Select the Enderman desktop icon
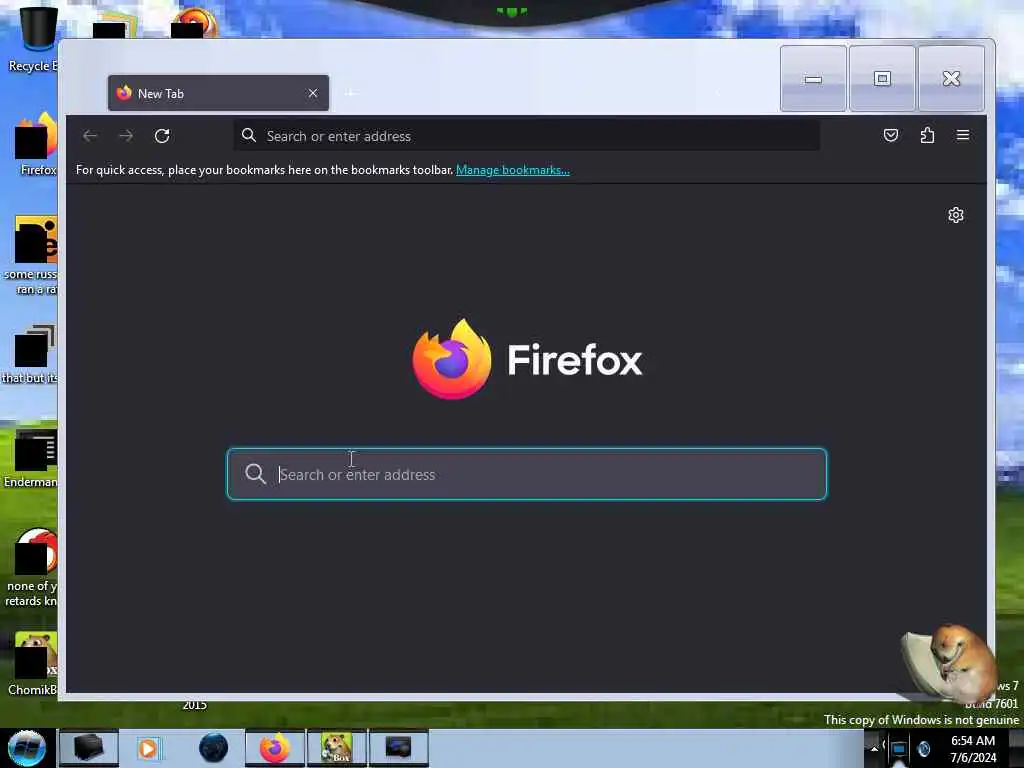The width and height of the screenshot is (1024, 768). tap(31, 458)
